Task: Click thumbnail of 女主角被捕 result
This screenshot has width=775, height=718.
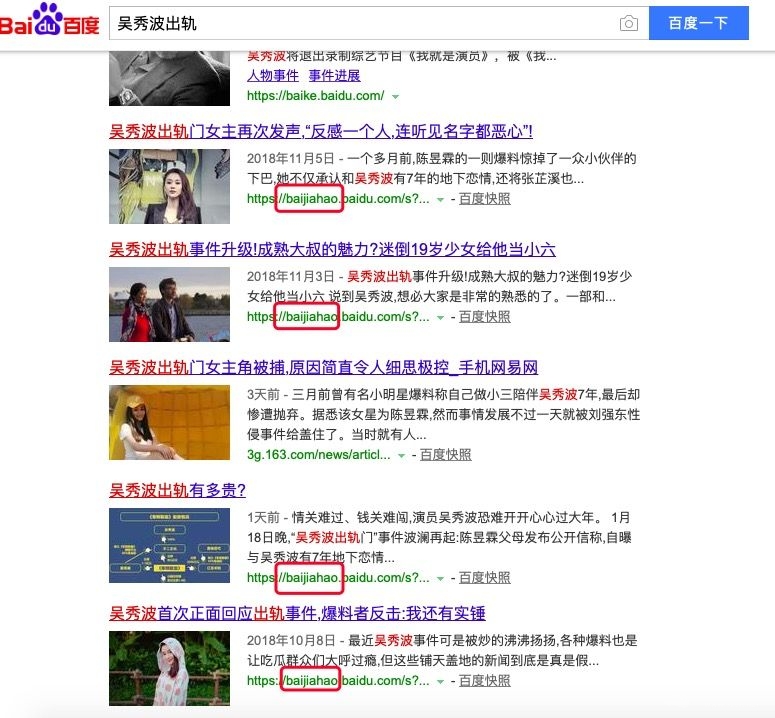Action: tap(170, 422)
